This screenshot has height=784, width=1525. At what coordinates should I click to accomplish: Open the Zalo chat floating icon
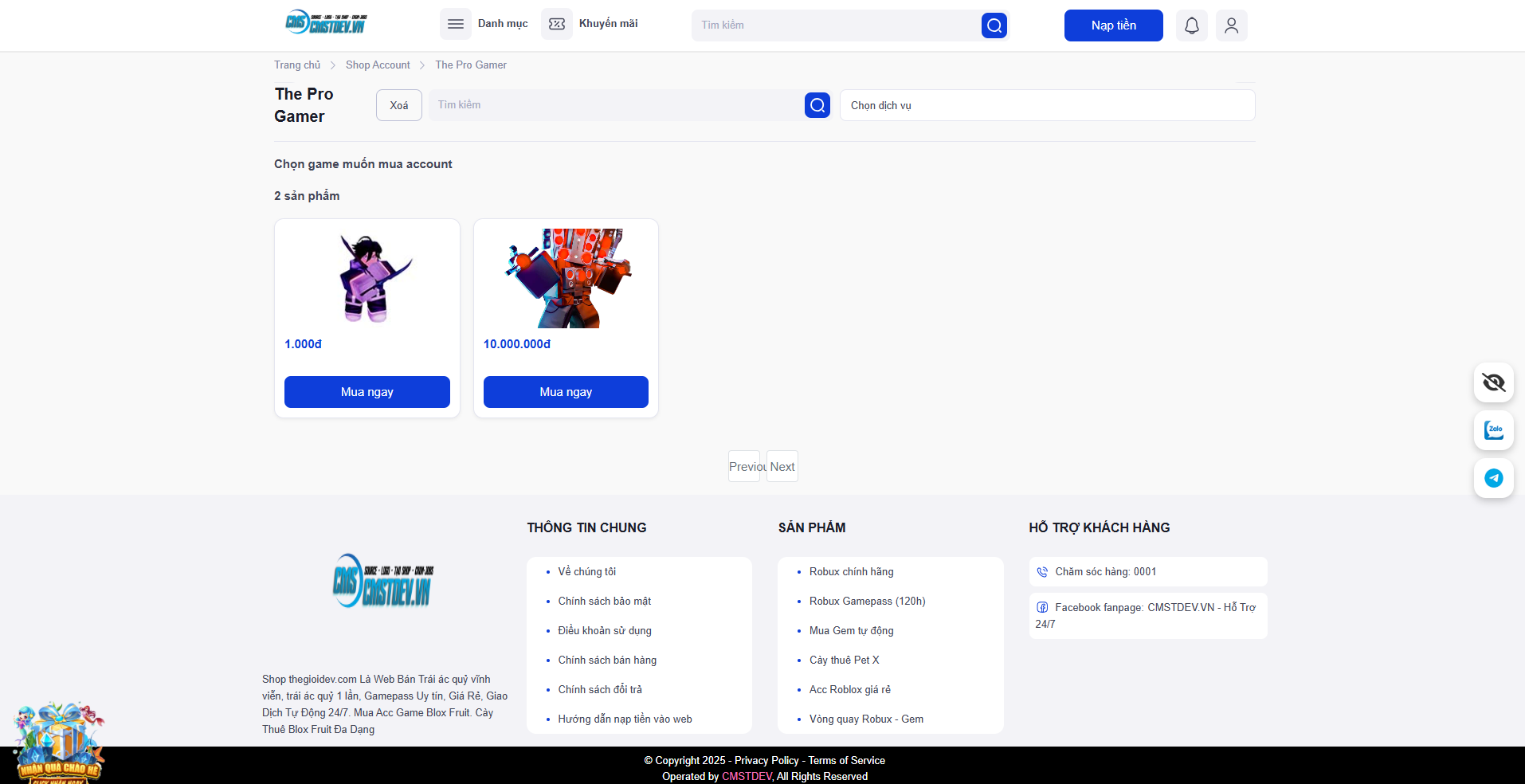(x=1493, y=430)
